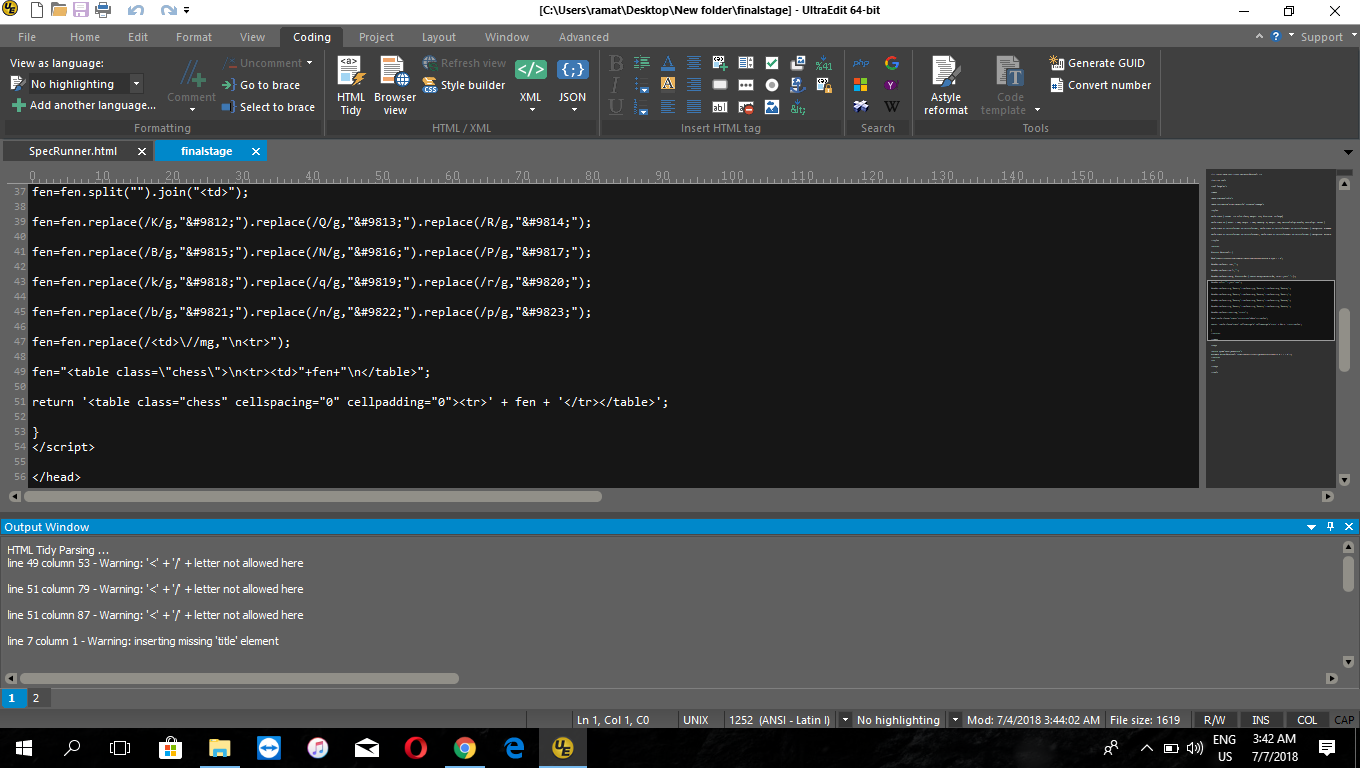The height and width of the screenshot is (768, 1360).
Task: Open encoding dropdown in status bar
Action: [x=845, y=720]
